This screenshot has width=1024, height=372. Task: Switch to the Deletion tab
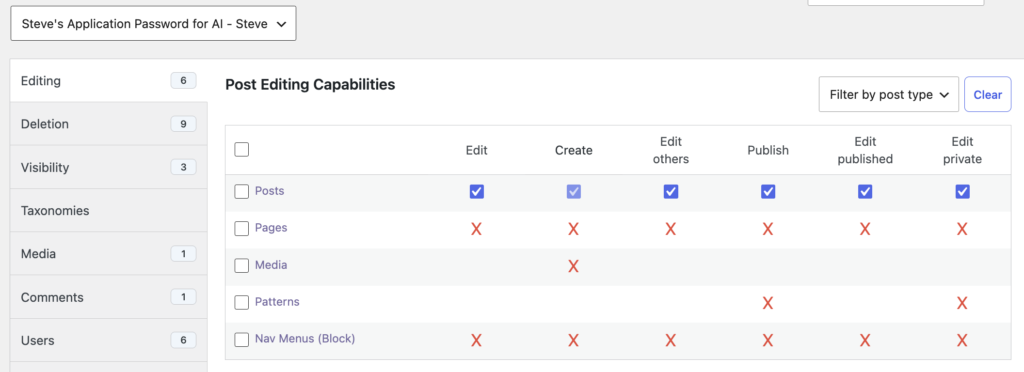coord(109,124)
